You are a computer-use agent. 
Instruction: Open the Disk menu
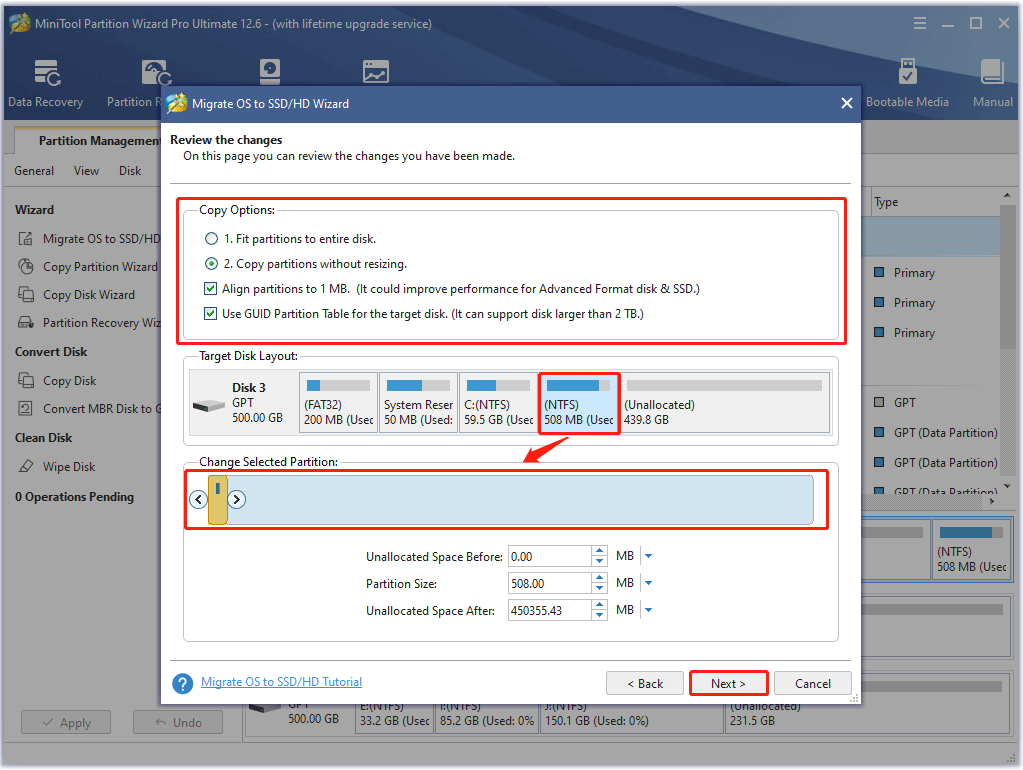(130, 171)
